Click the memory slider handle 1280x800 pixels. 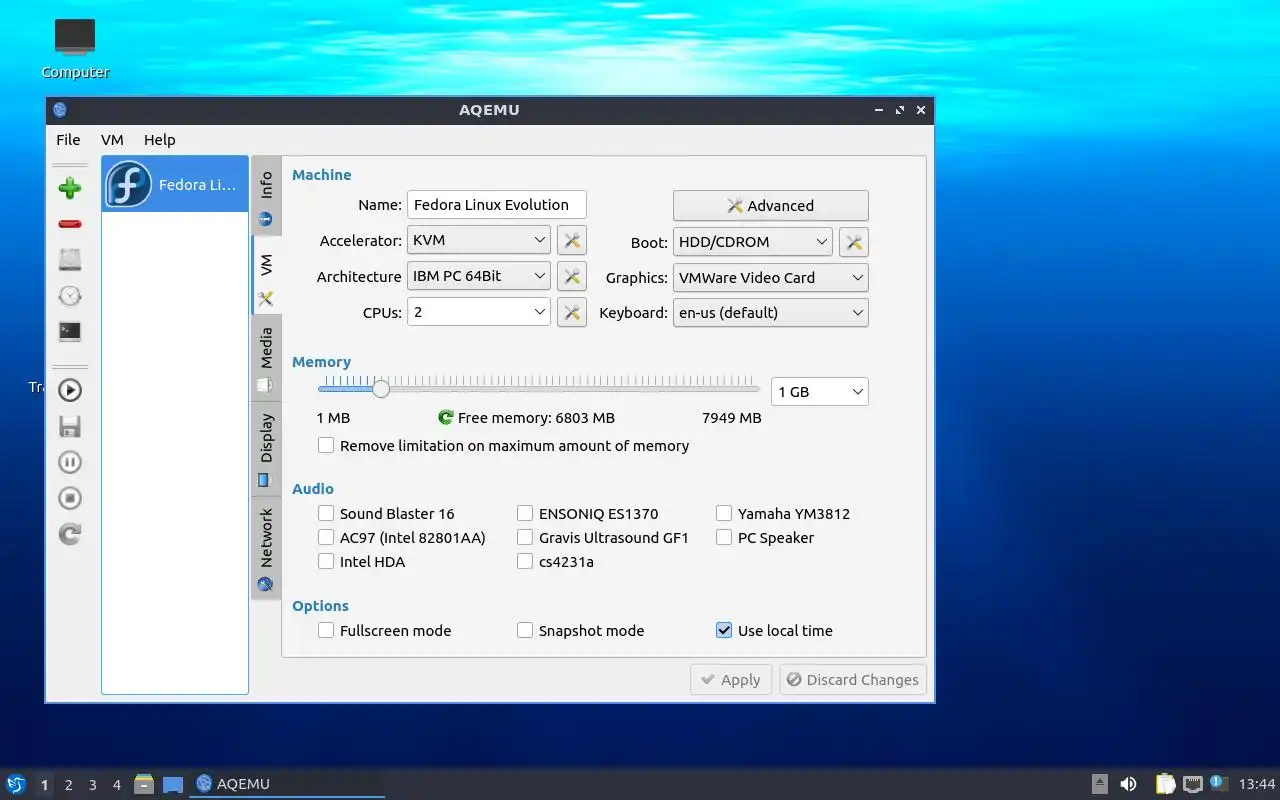(x=381, y=388)
